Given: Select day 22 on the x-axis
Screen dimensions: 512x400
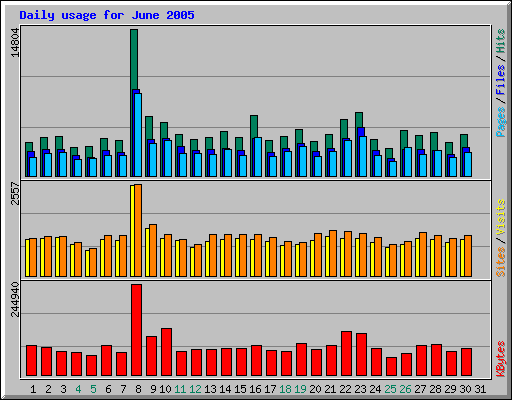Looking at the screenshot, I should coord(345,389).
